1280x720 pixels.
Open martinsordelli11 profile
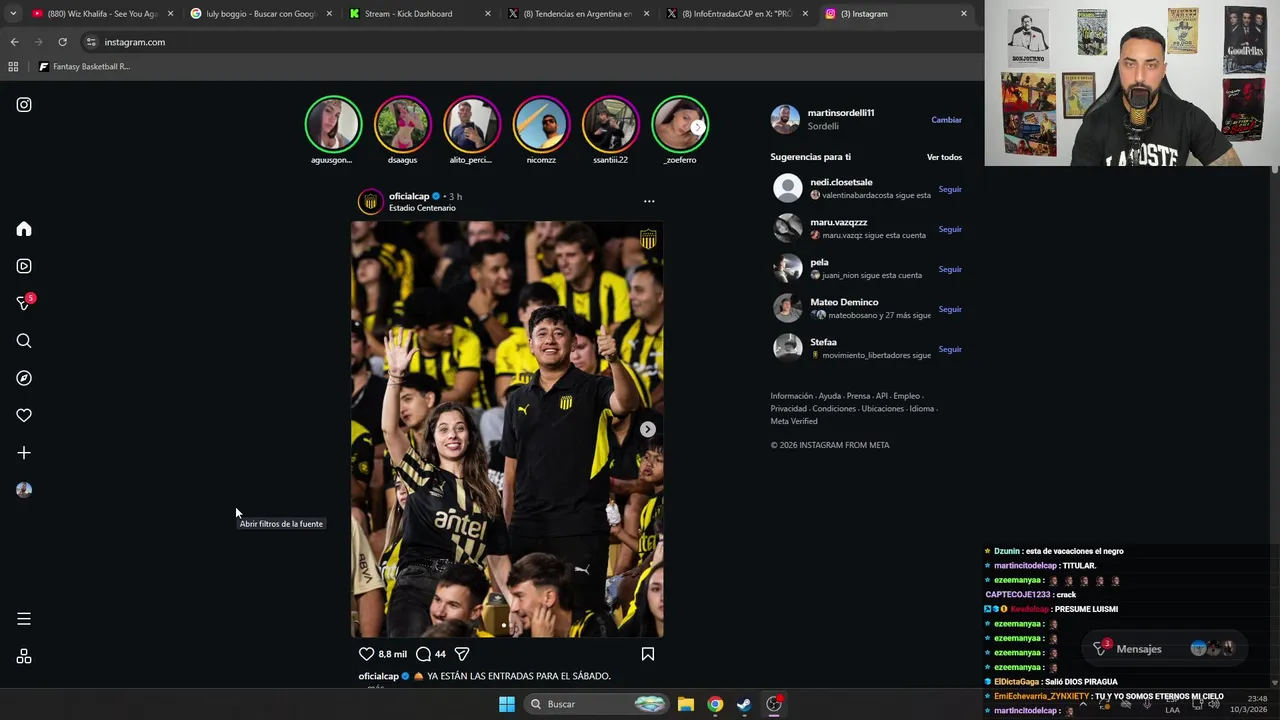tap(841, 113)
